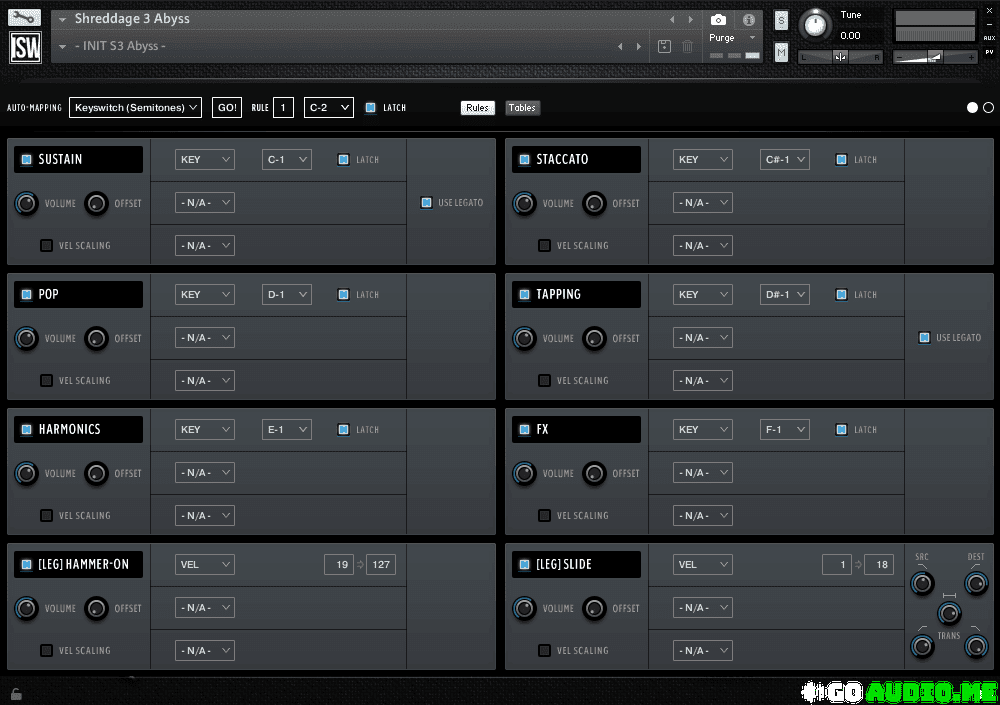The height and width of the screenshot is (705, 1000).
Task: Click the Hammer-On max velocity field 127
Action: pos(381,565)
